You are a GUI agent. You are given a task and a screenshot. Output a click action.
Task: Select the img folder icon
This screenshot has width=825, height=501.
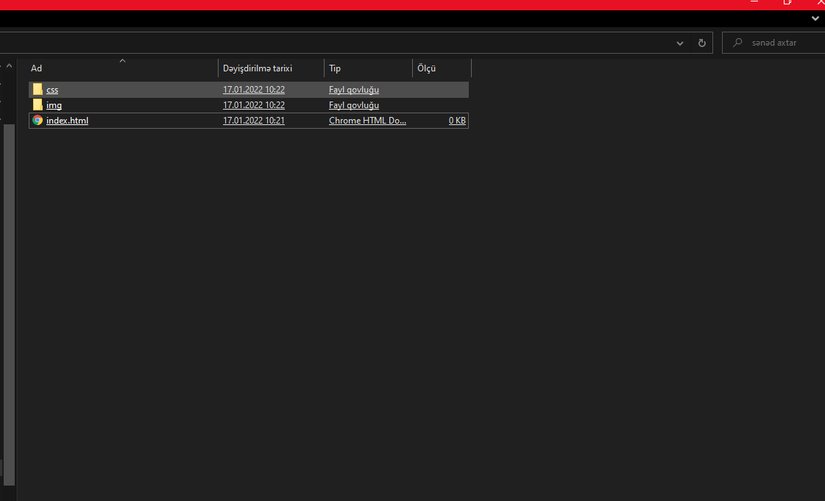(x=37, y=105)
